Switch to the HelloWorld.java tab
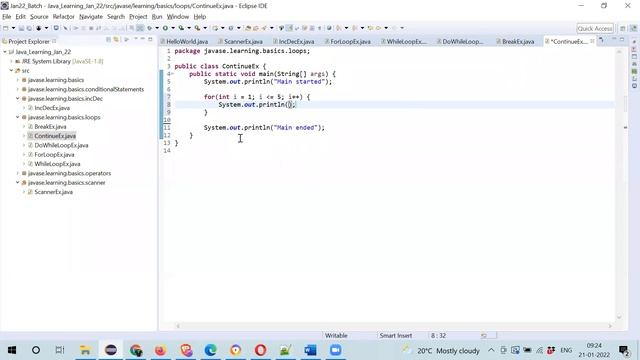 click(185, 42)
